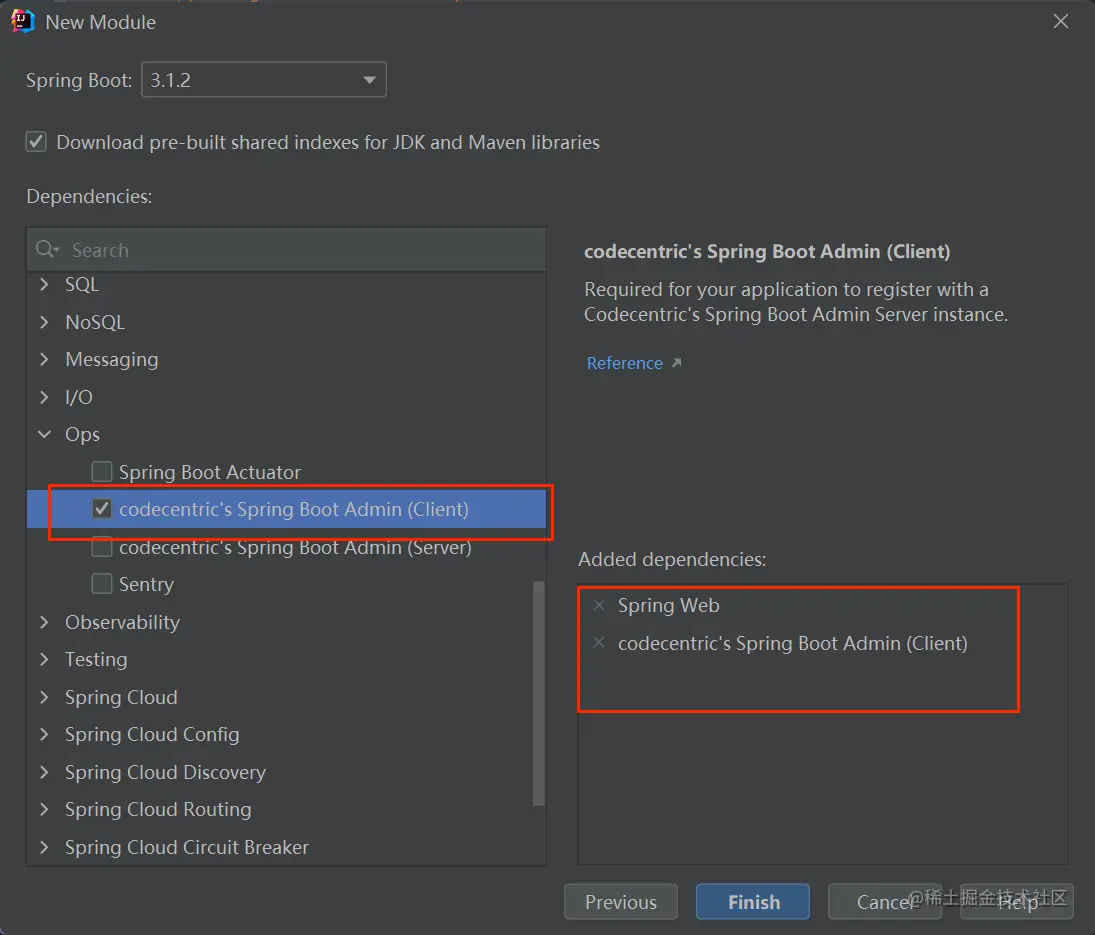Screen dimensions: 1095x935
Task: Click the Finish button
Action: (753, 901)
